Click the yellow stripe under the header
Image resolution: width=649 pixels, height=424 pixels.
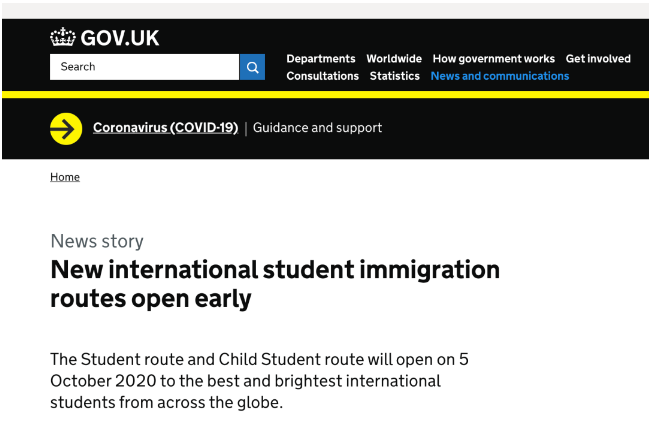pyautogui.click(x=324, y=95)
